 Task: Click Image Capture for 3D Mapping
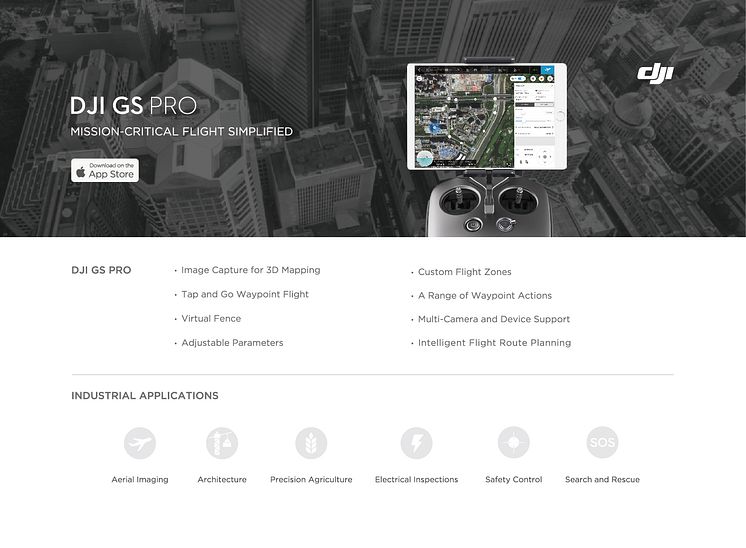[251, 270]
